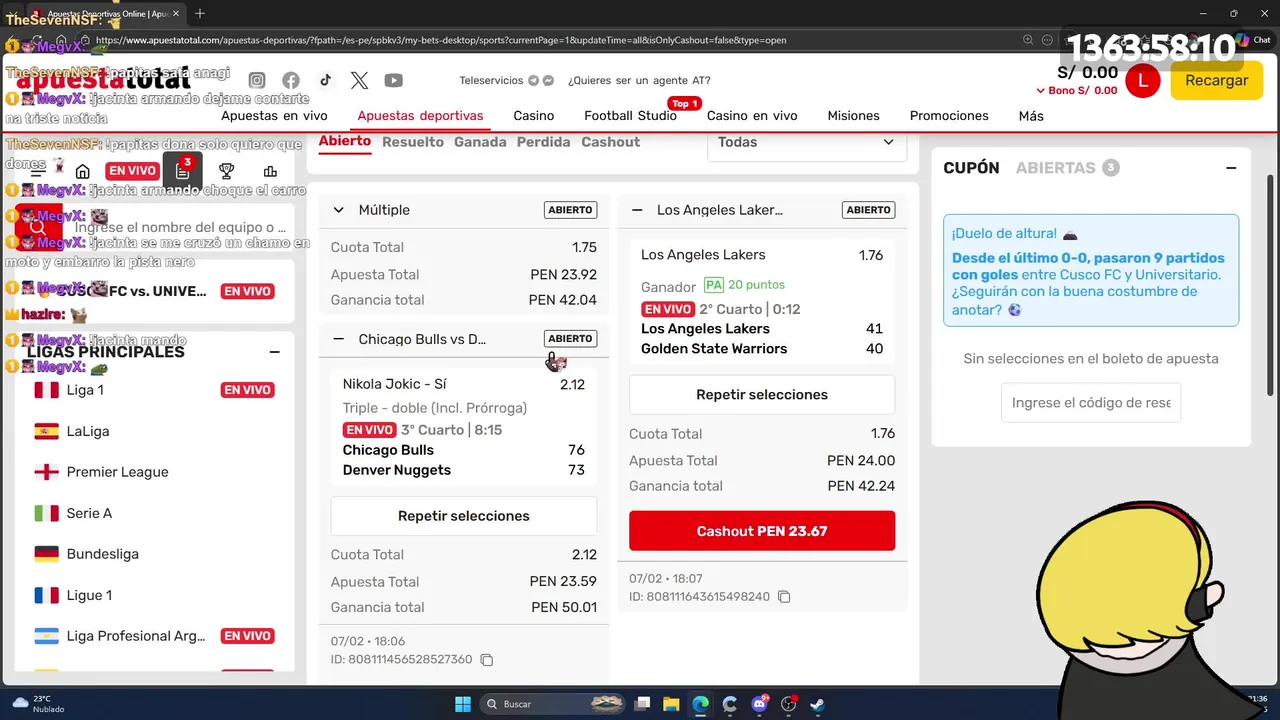Click the Cashout PEN 23.67 button
Viewport: 1280px width, 720px height.
pos(762,531)
